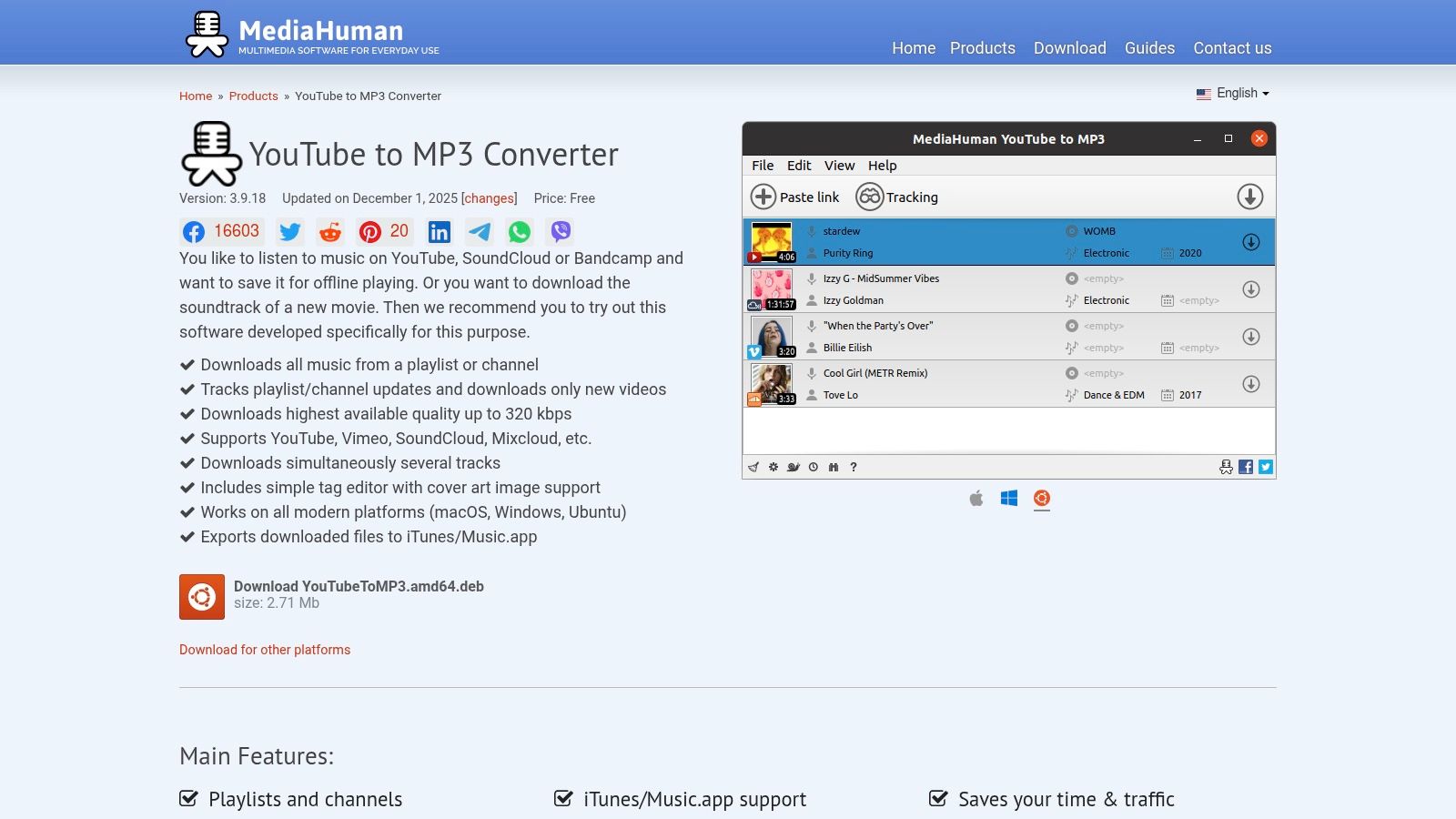1456x819 pixels.
Task: Download the track by Purity Ring
Action: click(x=1252, y=241)
